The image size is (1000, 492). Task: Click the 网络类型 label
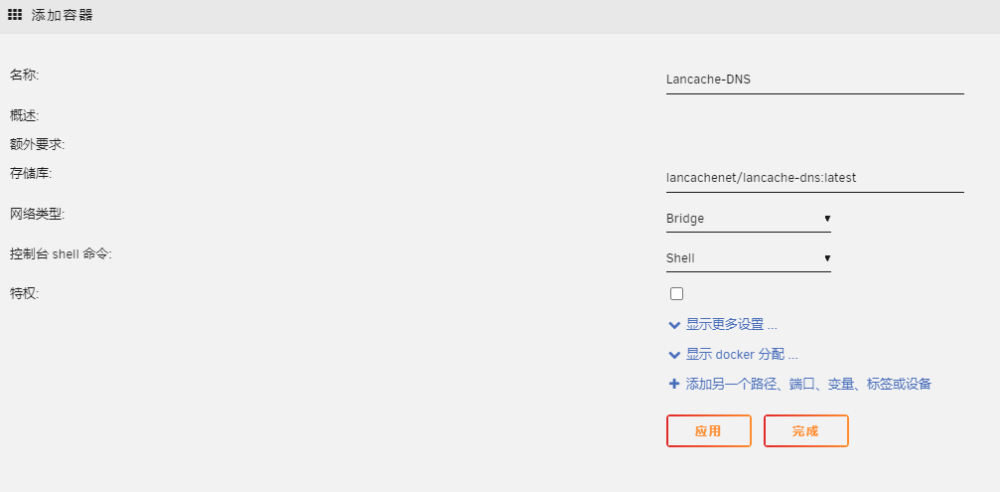point(37,214)
